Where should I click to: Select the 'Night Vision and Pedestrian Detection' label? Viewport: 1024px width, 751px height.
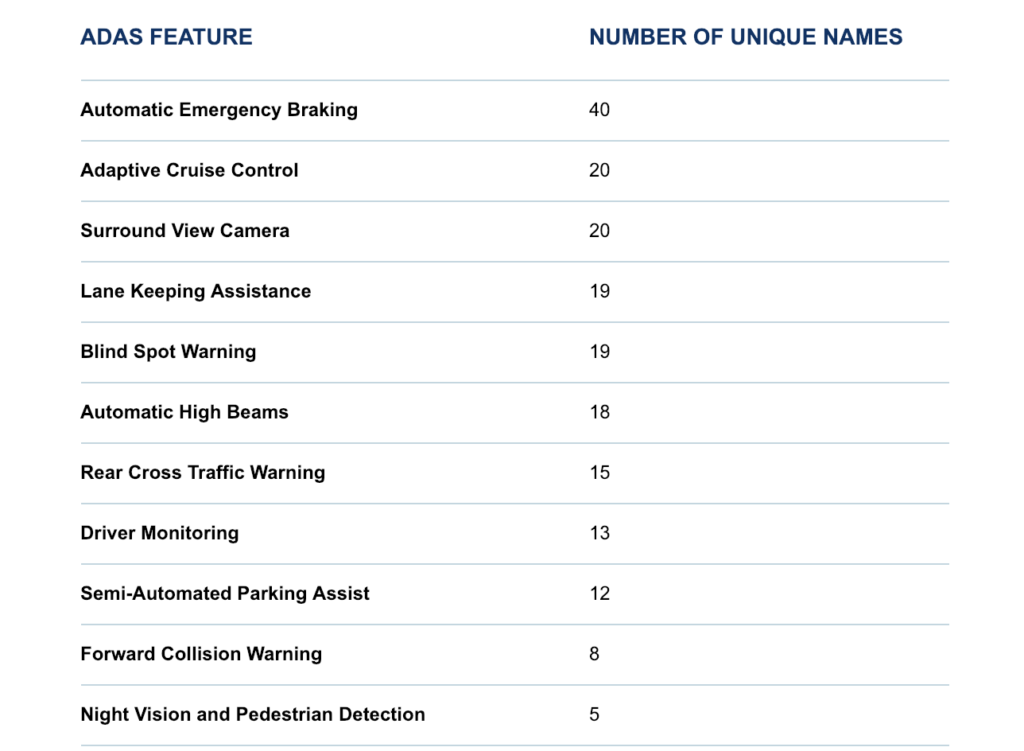(253, 714)
